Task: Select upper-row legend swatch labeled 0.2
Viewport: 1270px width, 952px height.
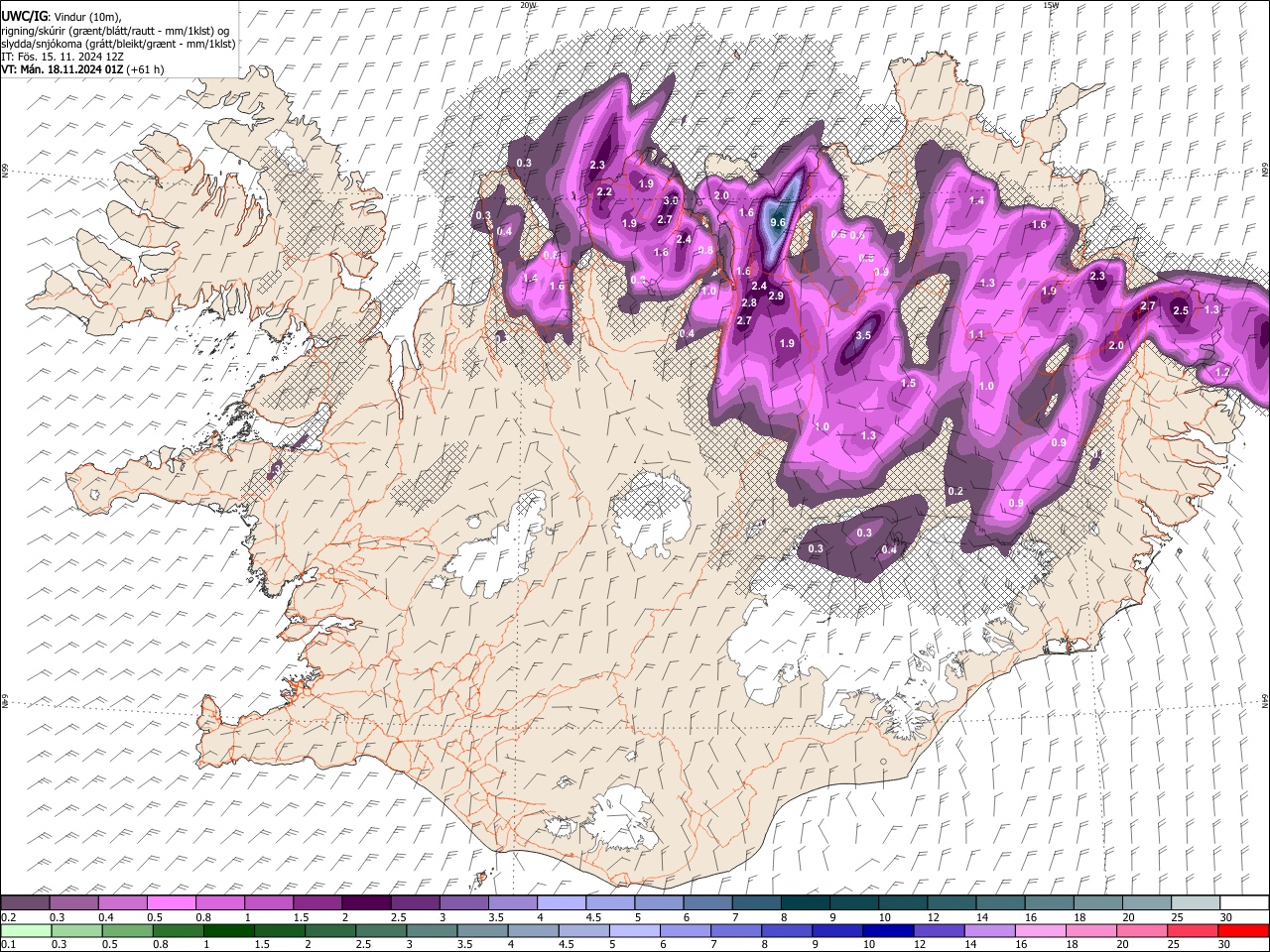Action: 25,903
